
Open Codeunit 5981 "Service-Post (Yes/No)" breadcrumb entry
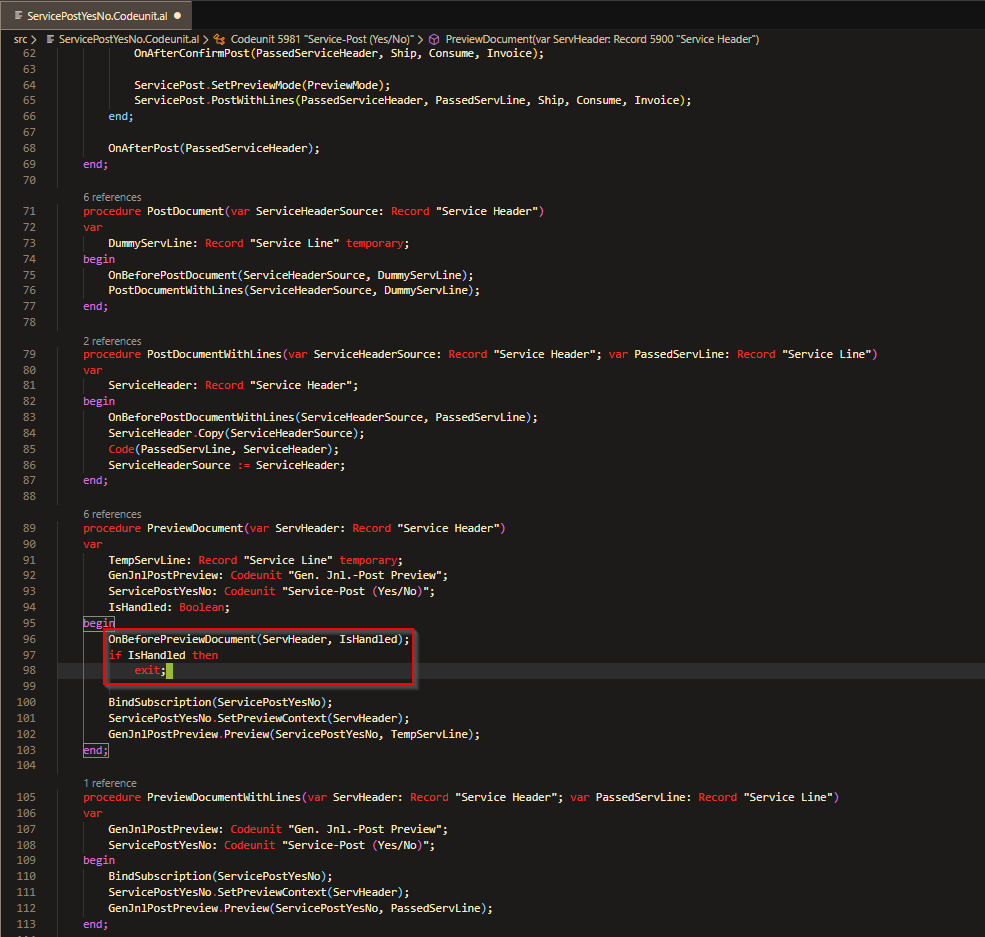pos(320,37)
